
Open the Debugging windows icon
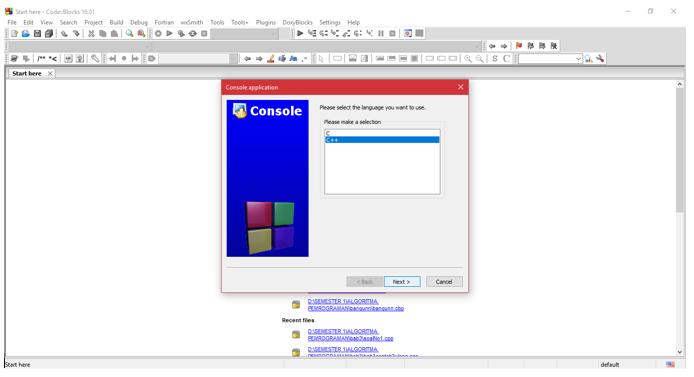[408, 34]
